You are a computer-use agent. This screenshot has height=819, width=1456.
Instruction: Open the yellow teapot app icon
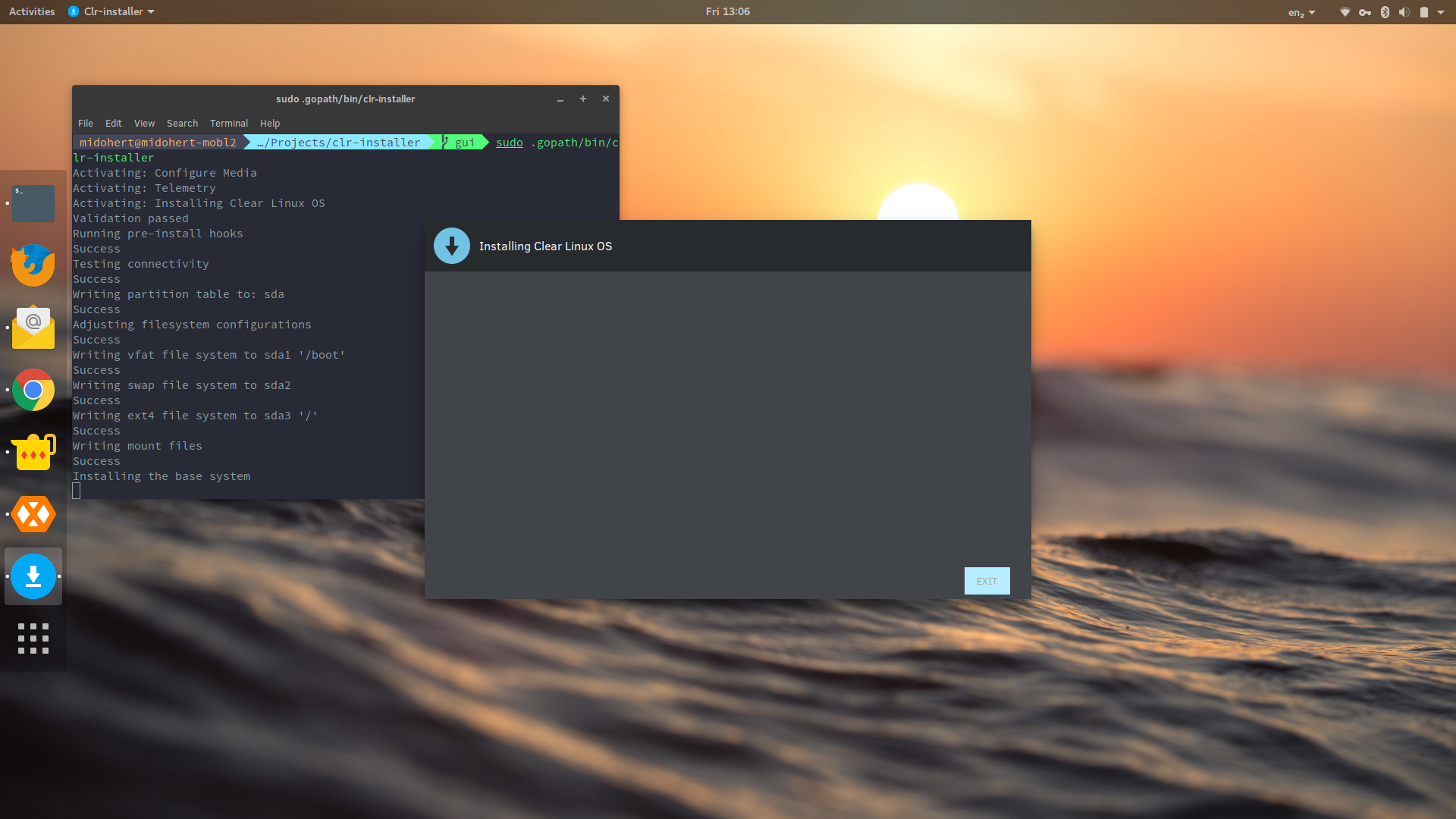coord(33,452)
